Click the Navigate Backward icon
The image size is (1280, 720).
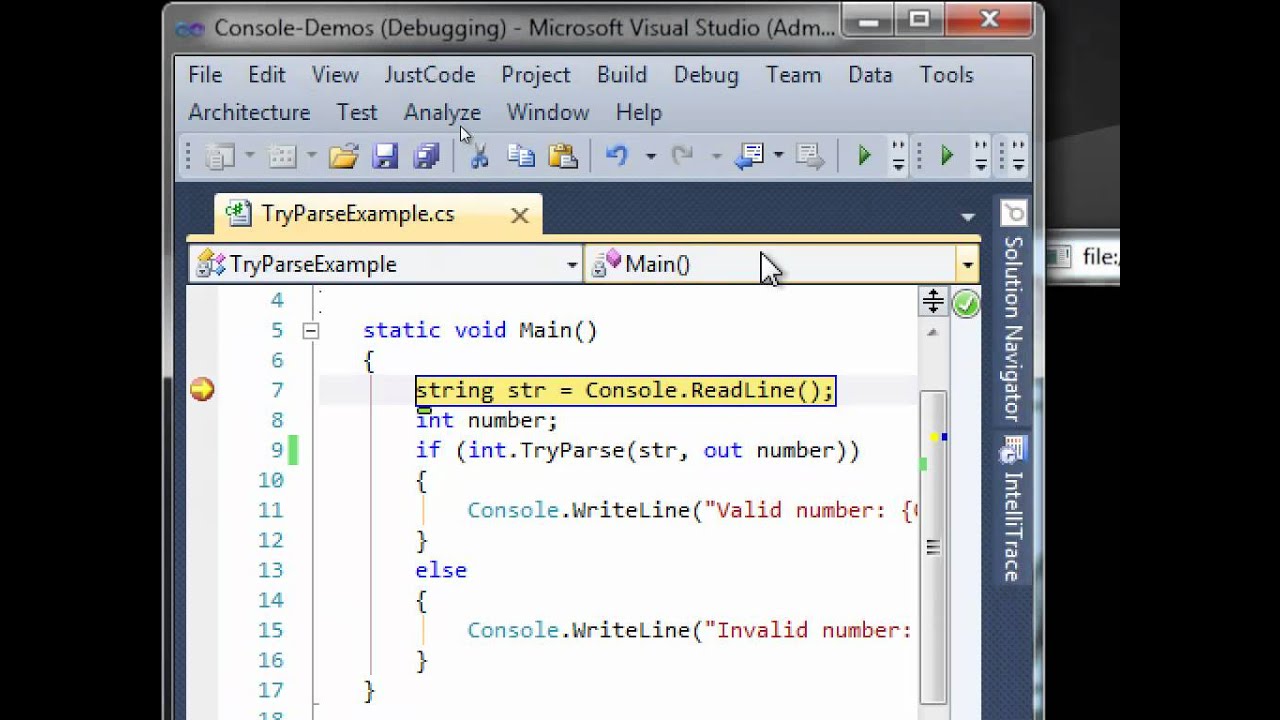(x=749, y=156)
